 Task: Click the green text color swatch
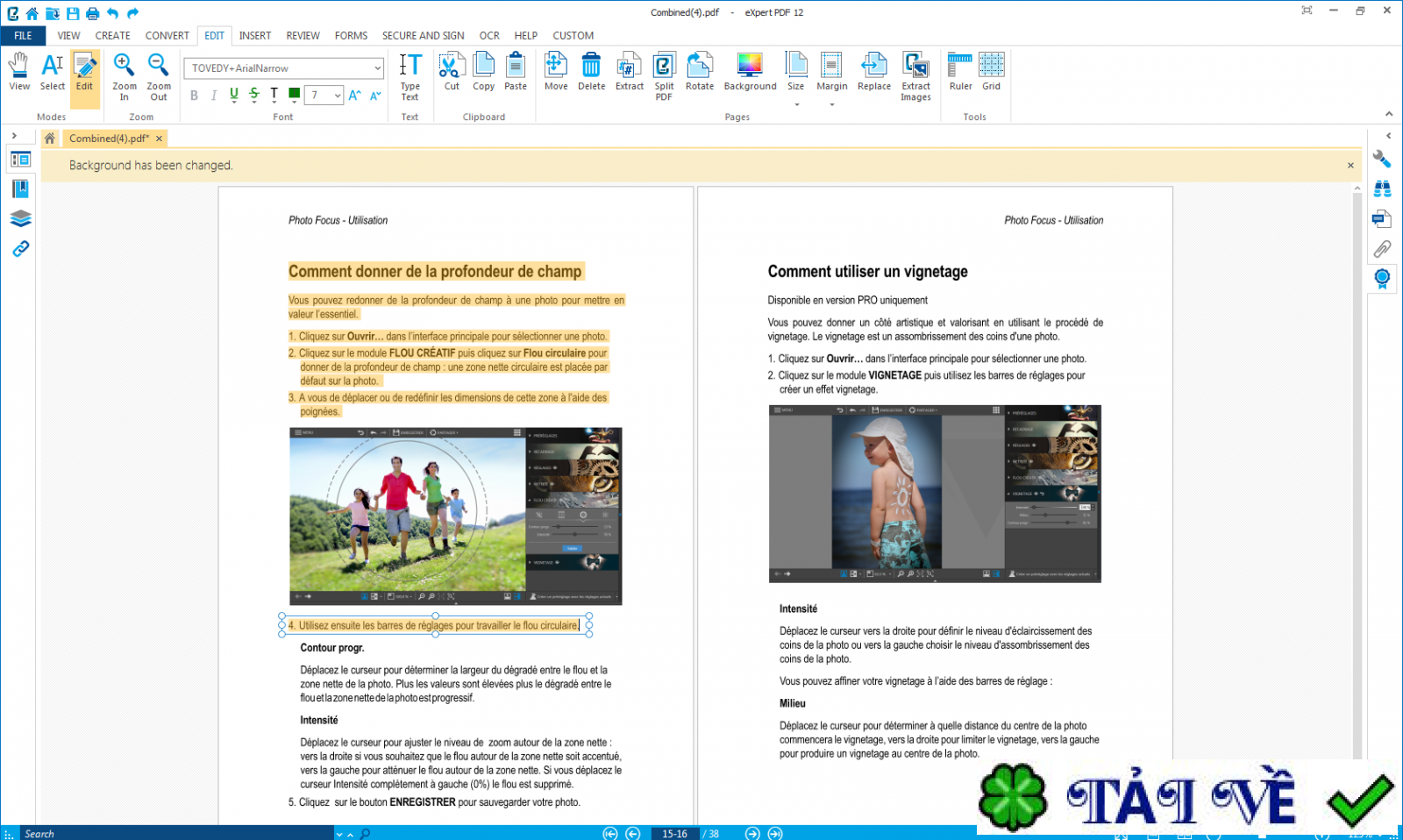pyautogui.click(x=294, y=94)
